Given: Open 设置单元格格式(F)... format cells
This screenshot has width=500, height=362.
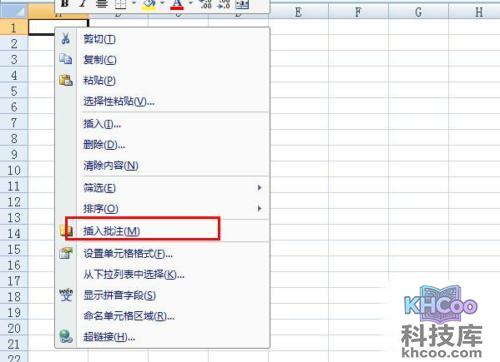Looking at the screenshot, I should pyautogui.click(x=162, y=254).
